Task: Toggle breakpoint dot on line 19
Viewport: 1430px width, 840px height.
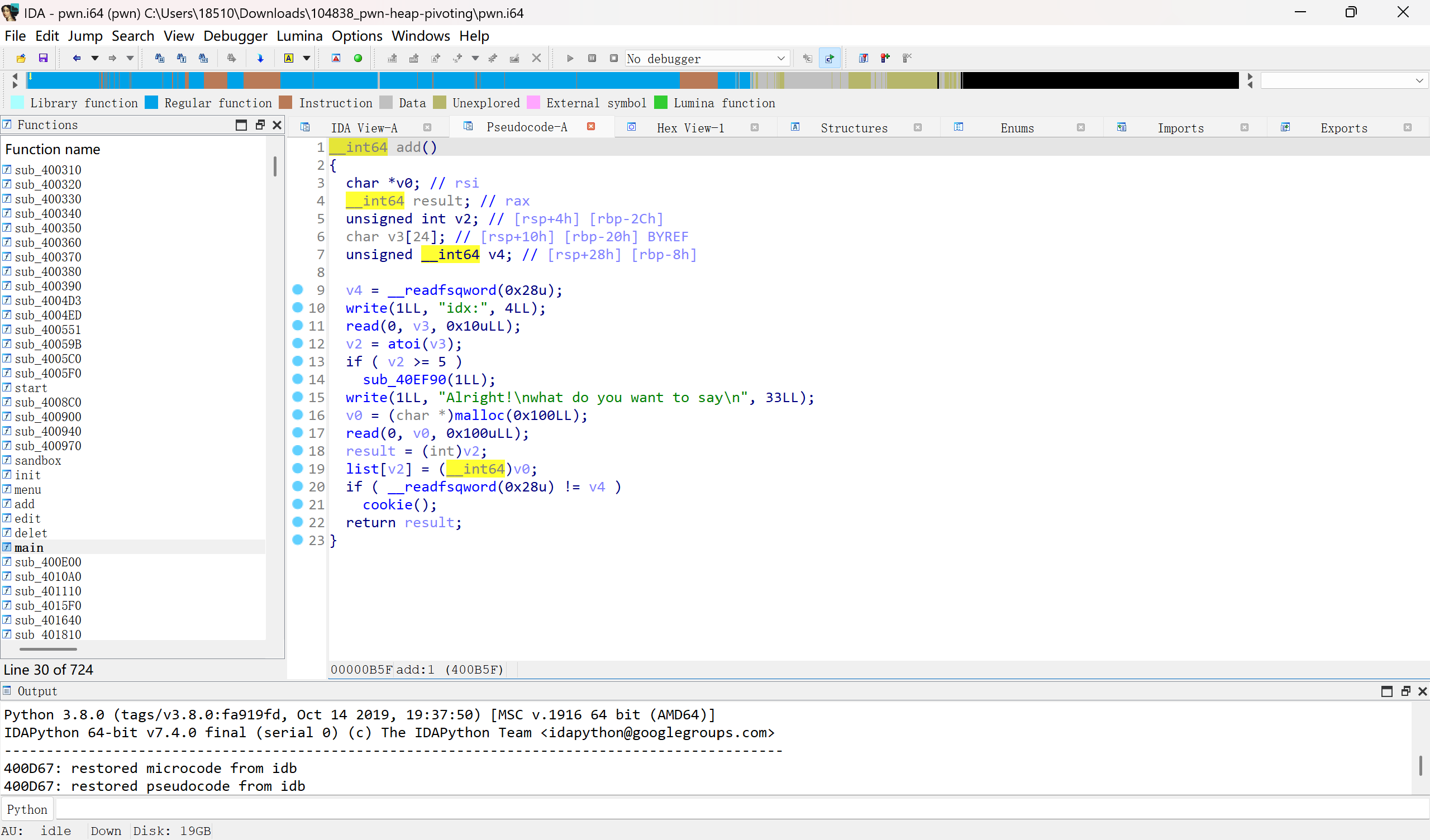Action: click(x=297, y=468)
